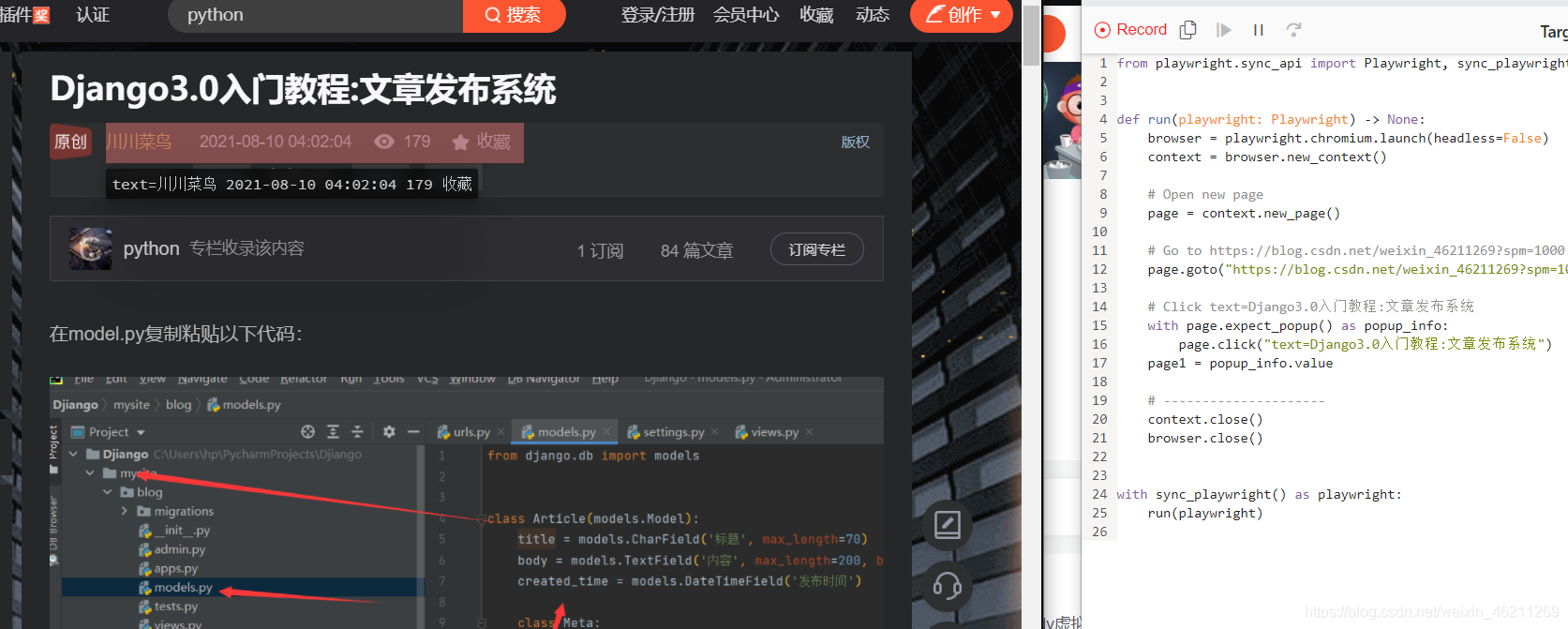Click the 1 订阅 count

coord(600,250)
